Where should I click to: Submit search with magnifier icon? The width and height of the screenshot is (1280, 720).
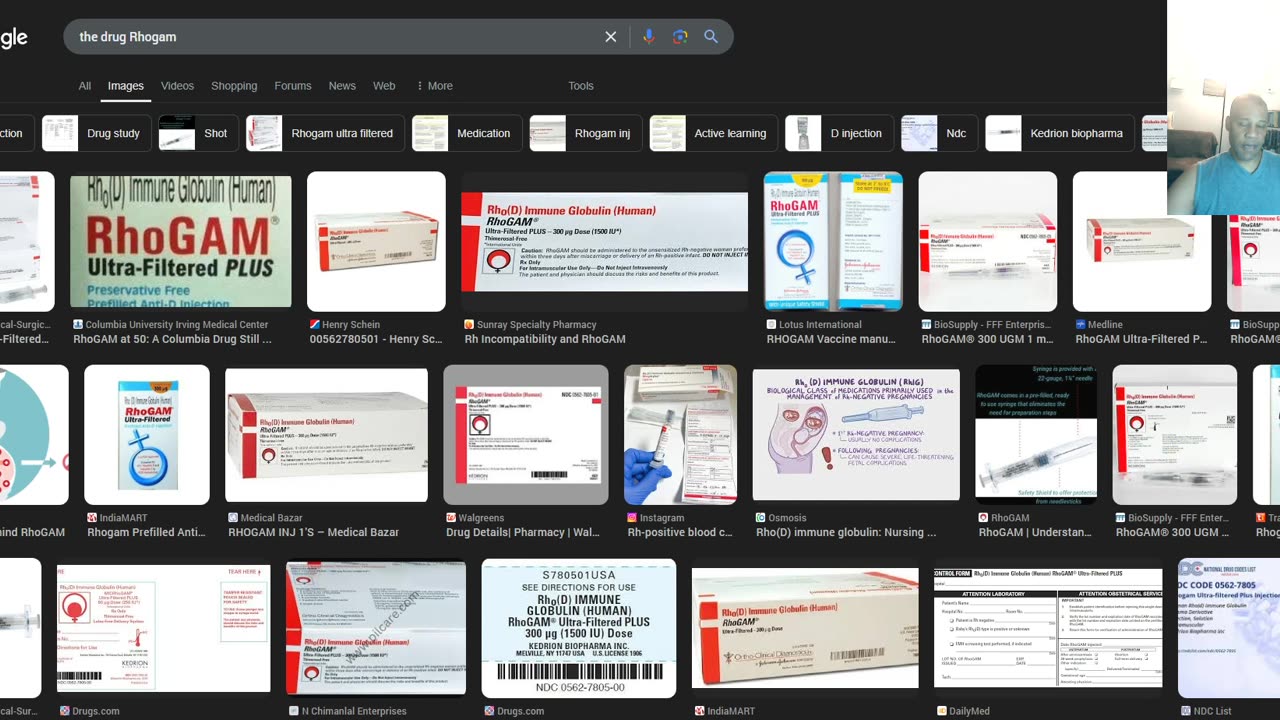pos(711,37)
